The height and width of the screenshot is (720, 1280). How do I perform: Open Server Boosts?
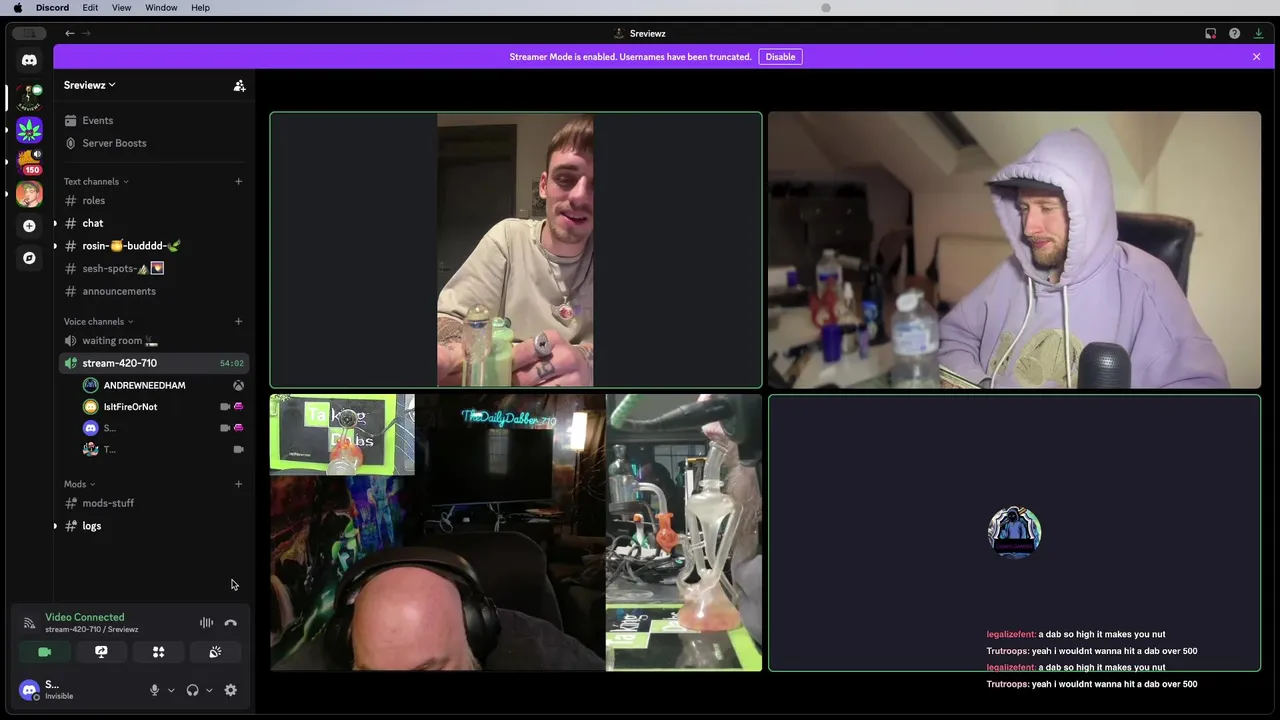pyautogui.click(x=153, y=143)
